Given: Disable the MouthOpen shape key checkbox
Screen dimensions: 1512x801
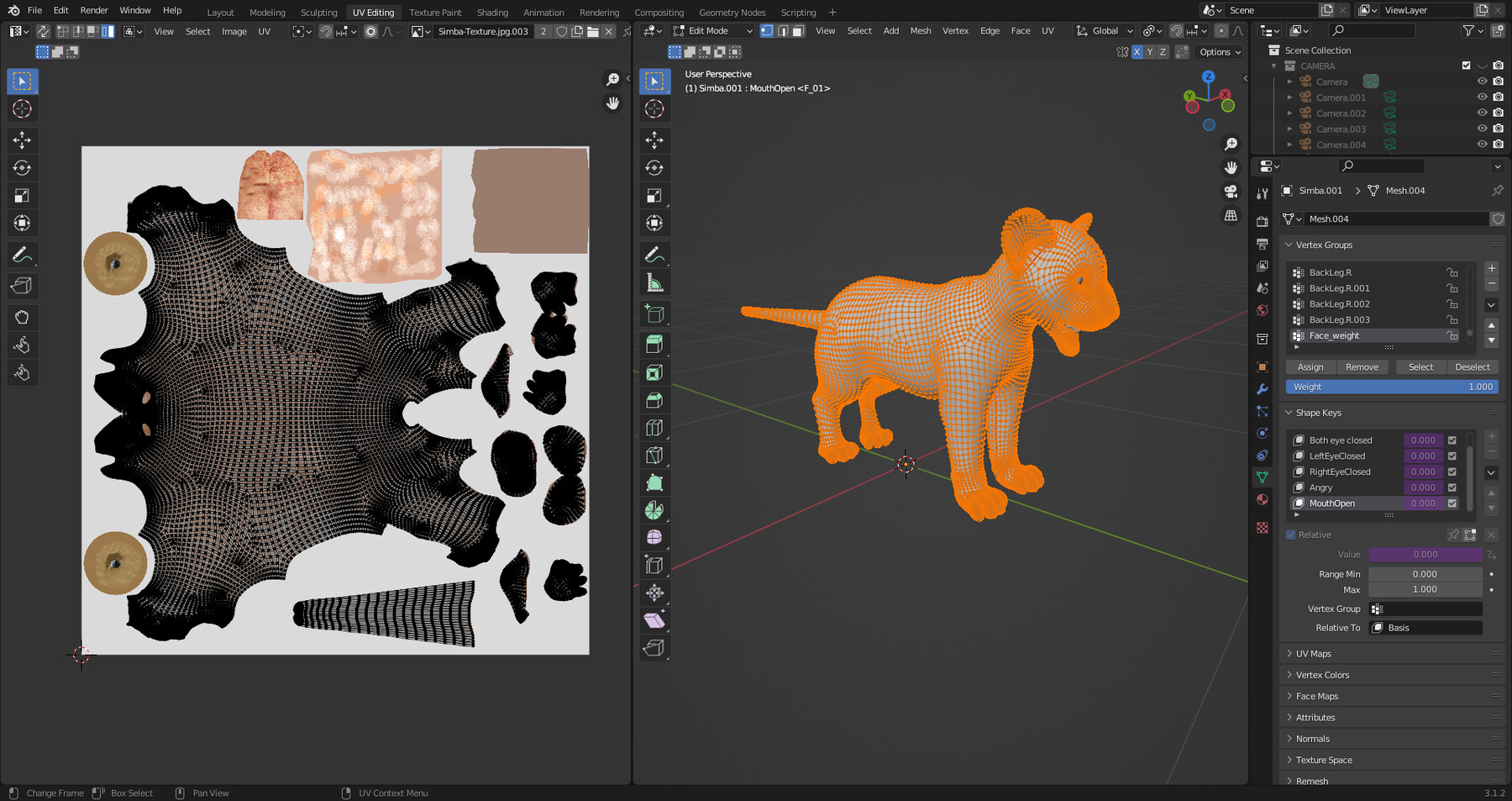Looking at the screenshot, I should 1452,503.
